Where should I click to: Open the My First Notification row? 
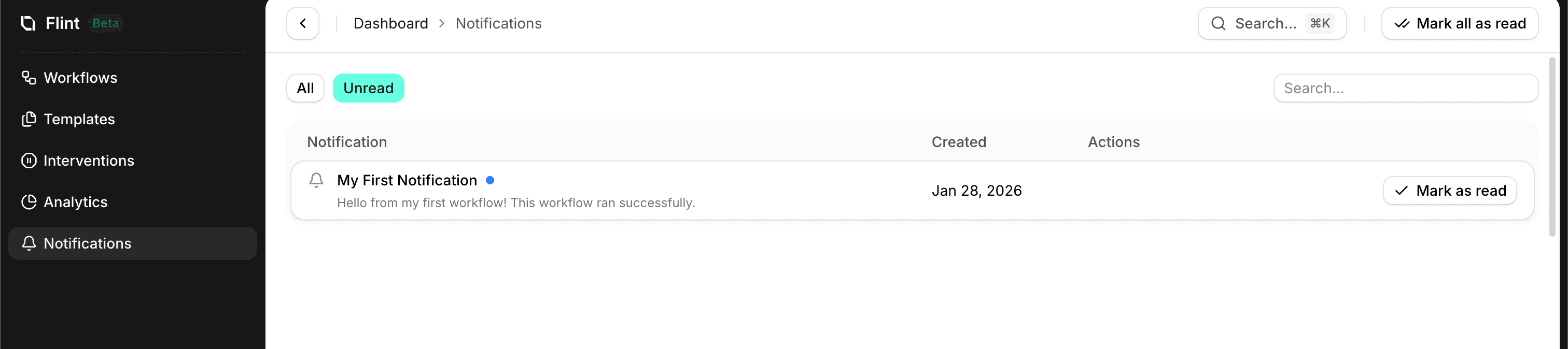(609, 191)
